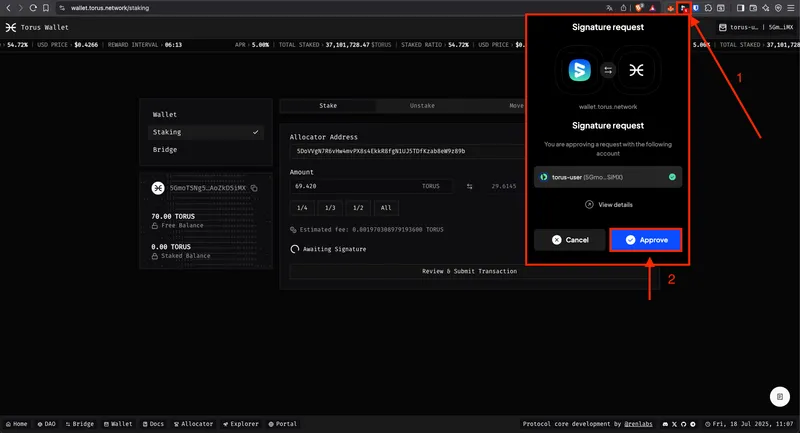Open the floating notes icon at bottom right
Image resolution: width=800 pixels, height=433 pixels.
(x=778, y=396)
